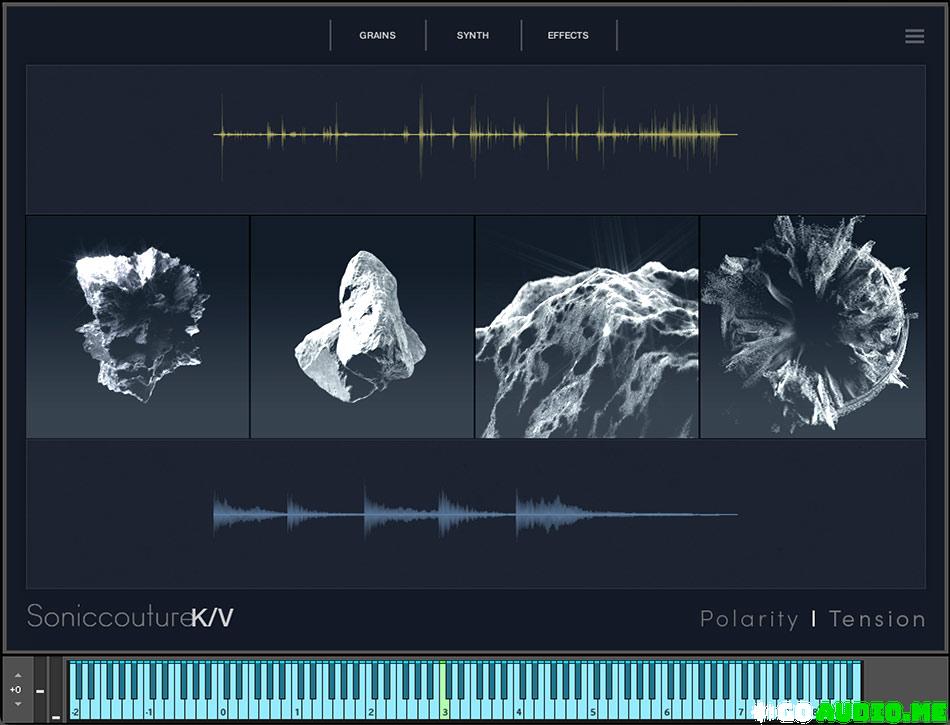Click the yellow waveform display

(476, 134)
